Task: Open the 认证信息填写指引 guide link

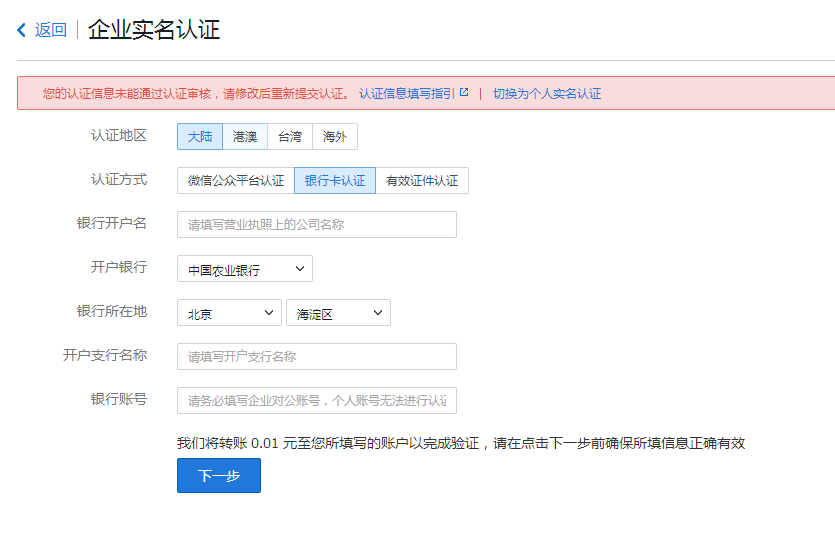Action: click(406, 93)
